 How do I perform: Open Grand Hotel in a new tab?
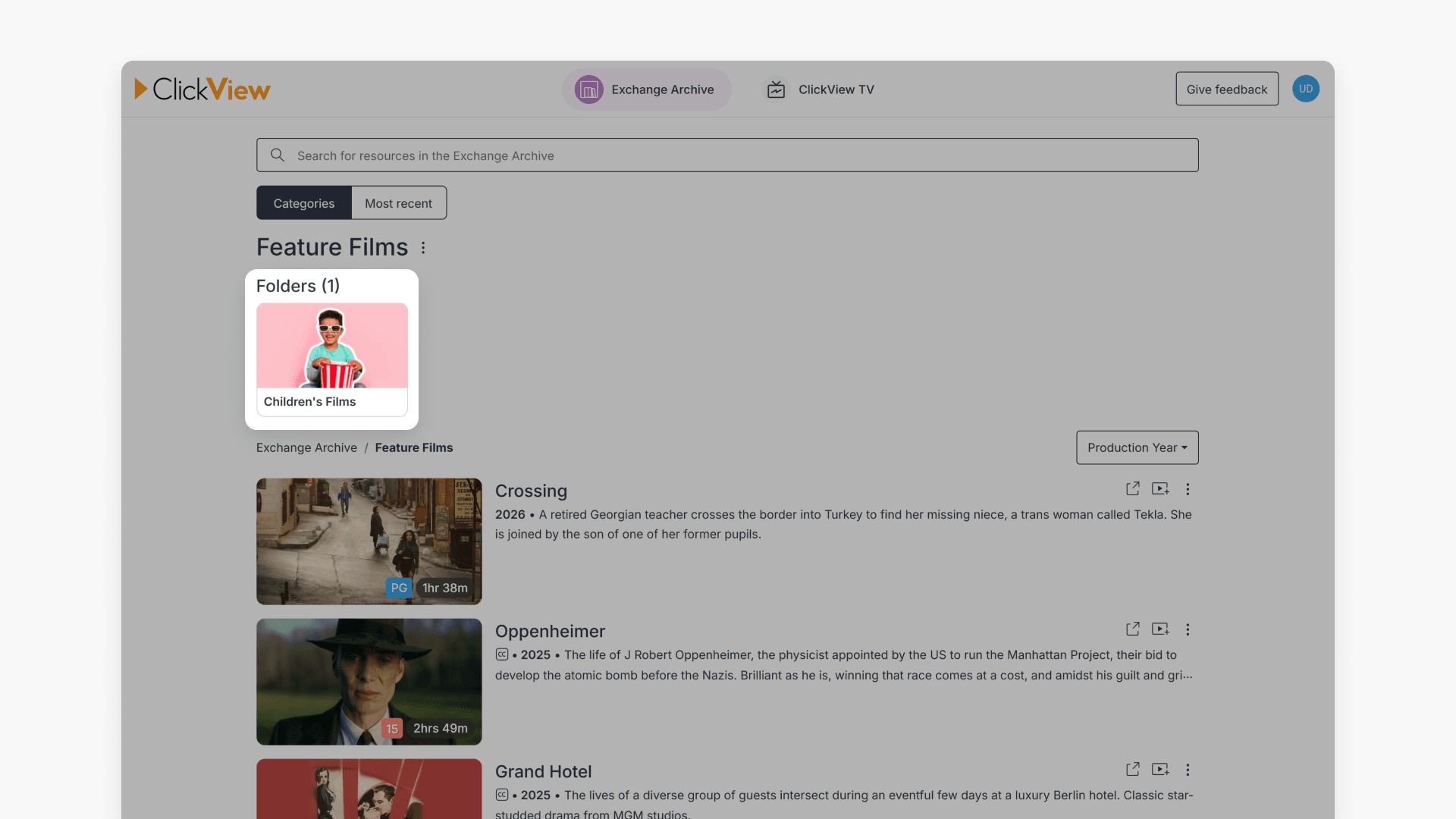[1132, 769]
